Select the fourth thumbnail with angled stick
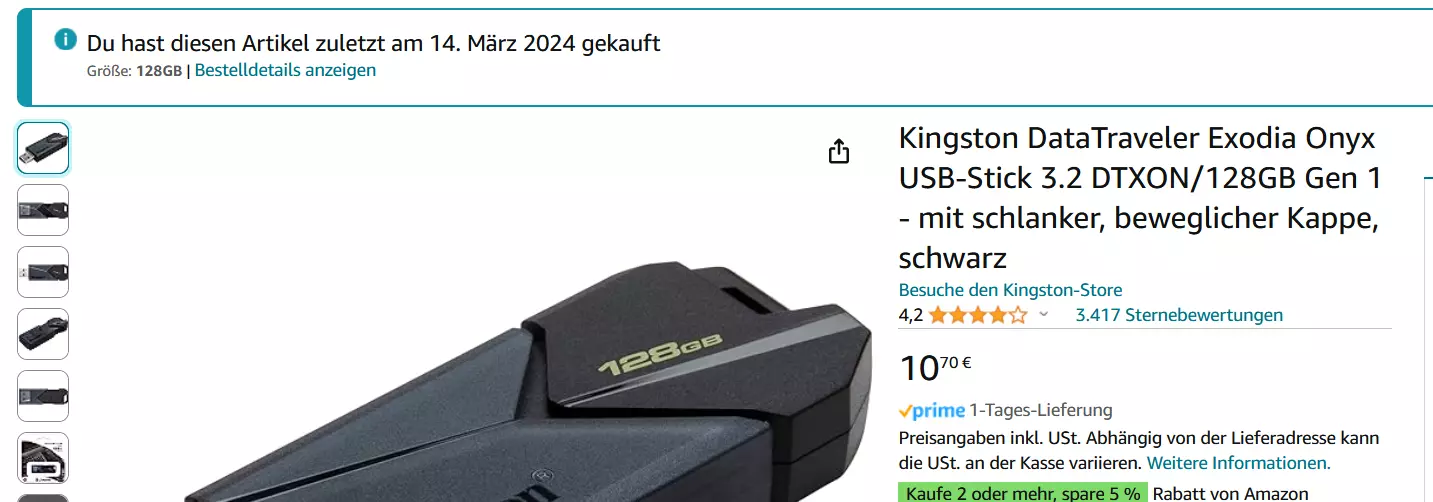Viewport: 1433px width, 502px height. click(x=43, y=334)
